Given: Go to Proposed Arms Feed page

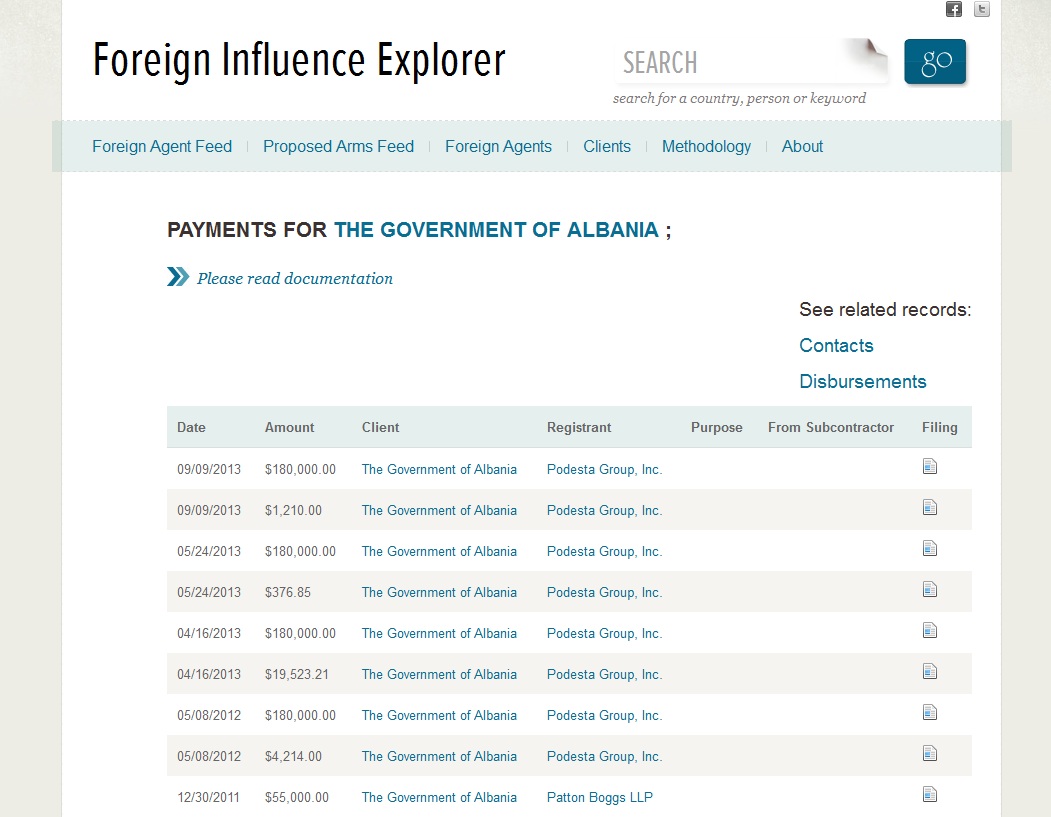Looking at the screenshot, I should tap(338, 146).
